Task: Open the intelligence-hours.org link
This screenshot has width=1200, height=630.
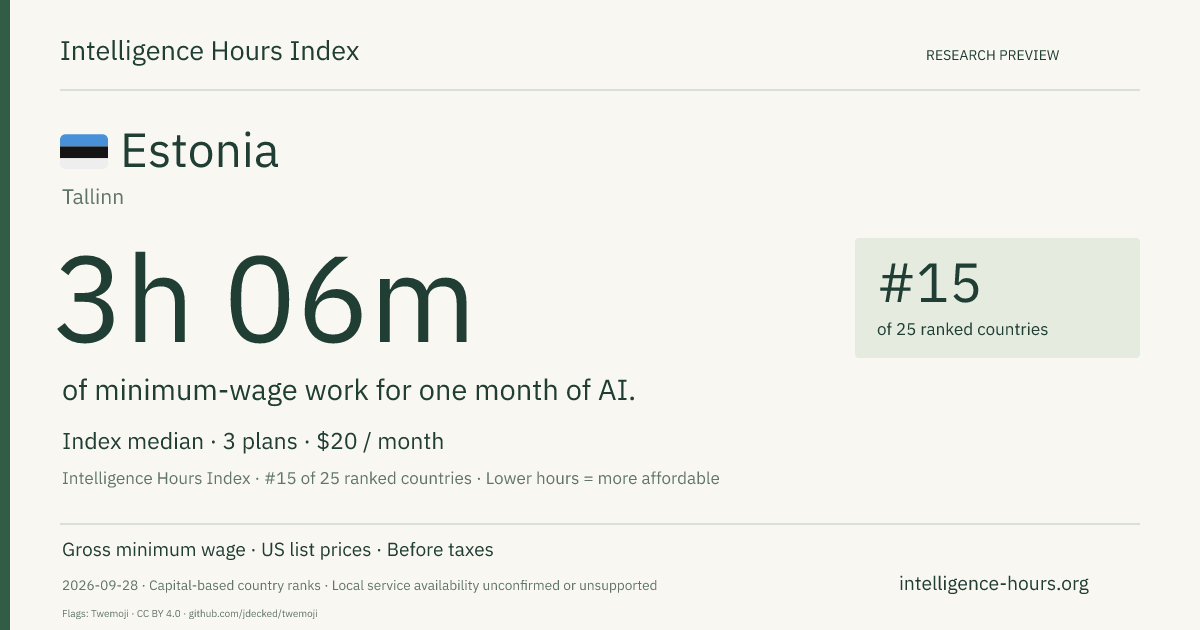Action: 994,584
